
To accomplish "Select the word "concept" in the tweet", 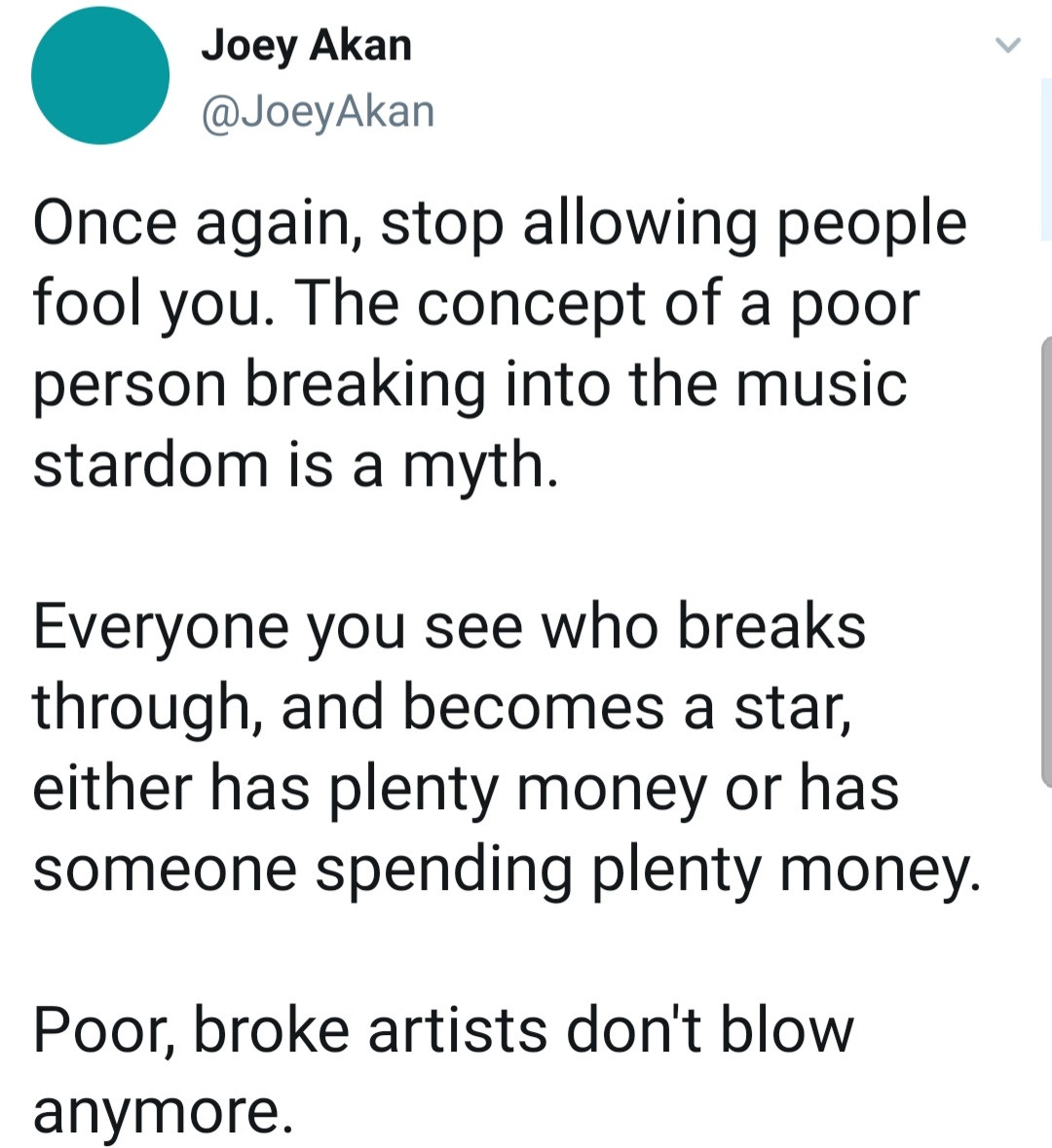I will (x=533, y=305).
